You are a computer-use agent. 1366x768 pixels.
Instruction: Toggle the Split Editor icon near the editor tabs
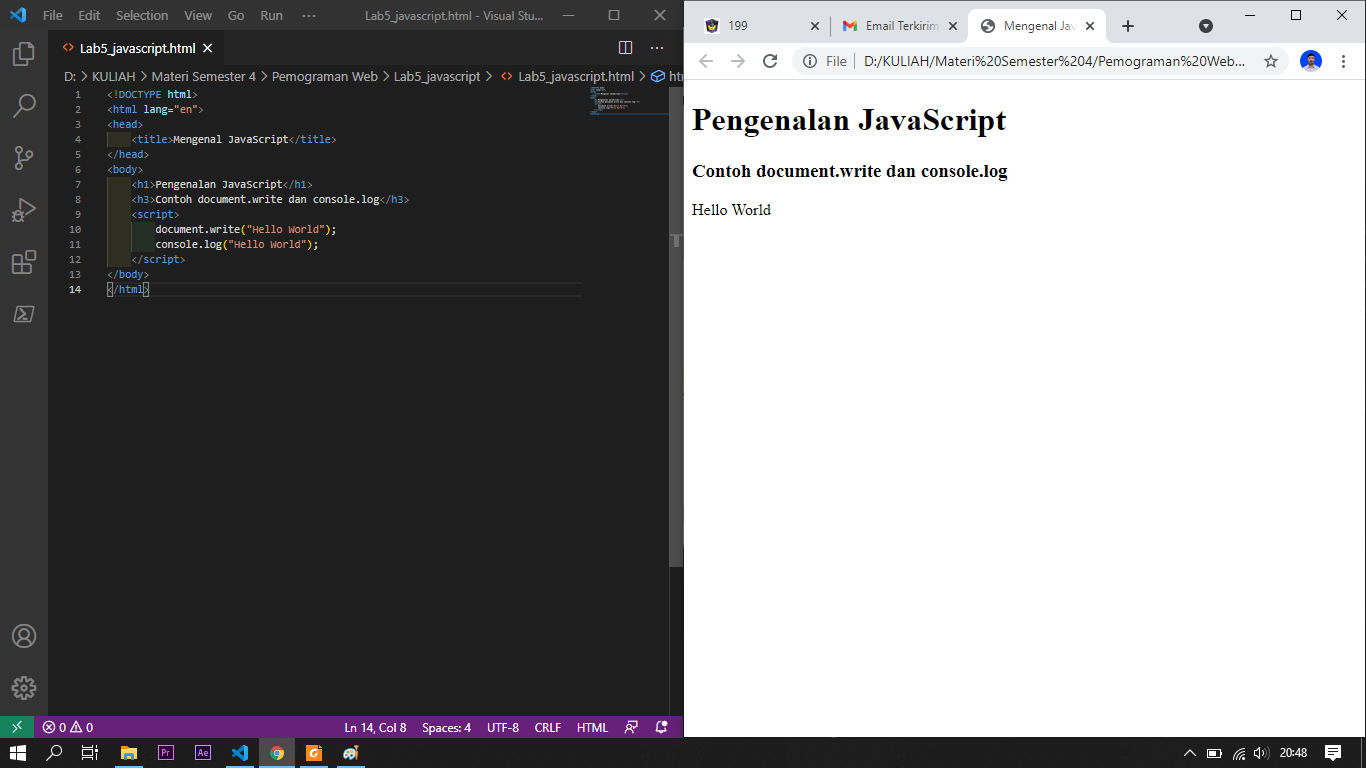(625, 47)
